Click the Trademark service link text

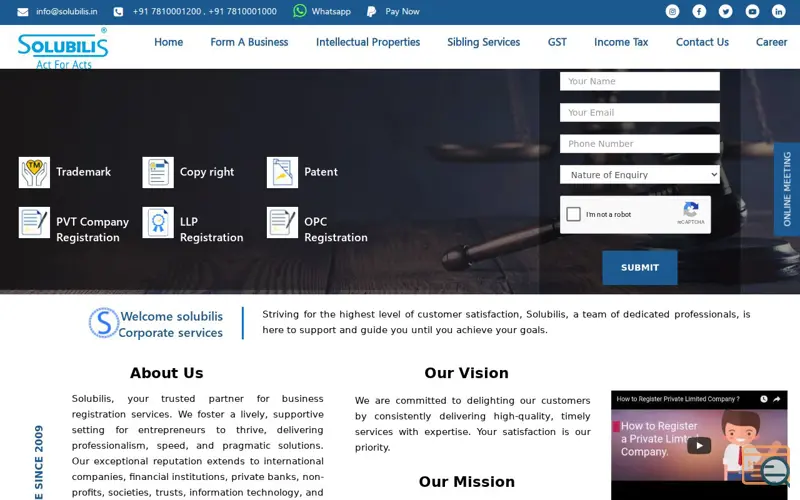click(83, 172)
